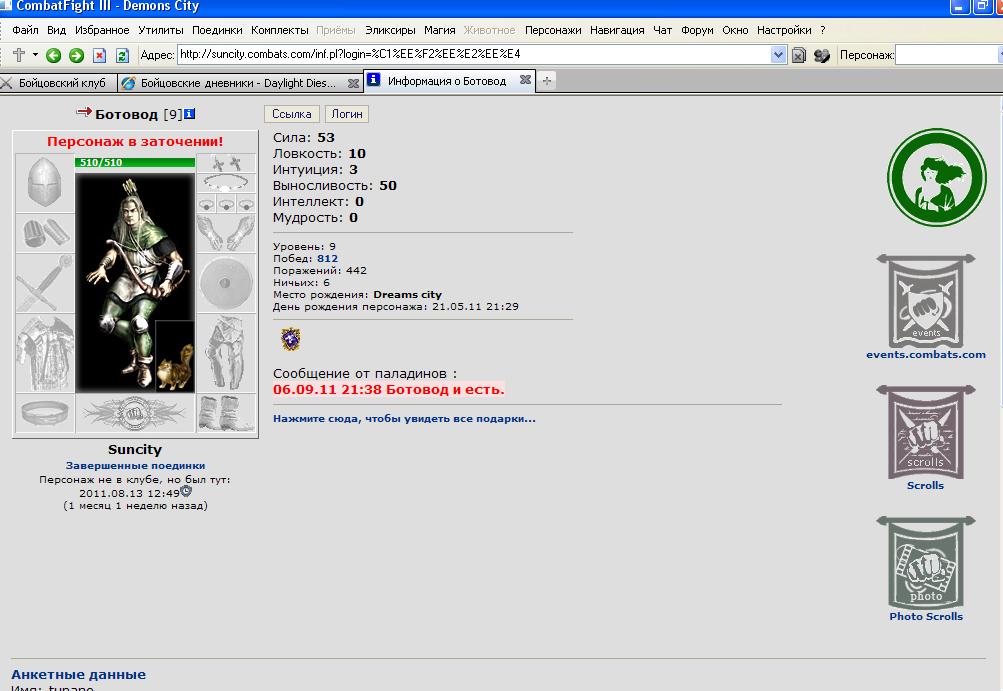
Task: Open the Персонажи menu
Action: (553, 30)
